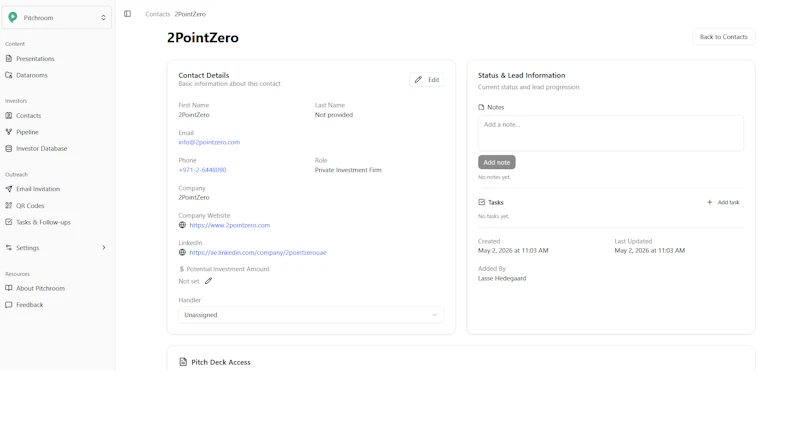Click the Notes document icon
This screenshot has width=800, height=433.
[x=481, y=107]
